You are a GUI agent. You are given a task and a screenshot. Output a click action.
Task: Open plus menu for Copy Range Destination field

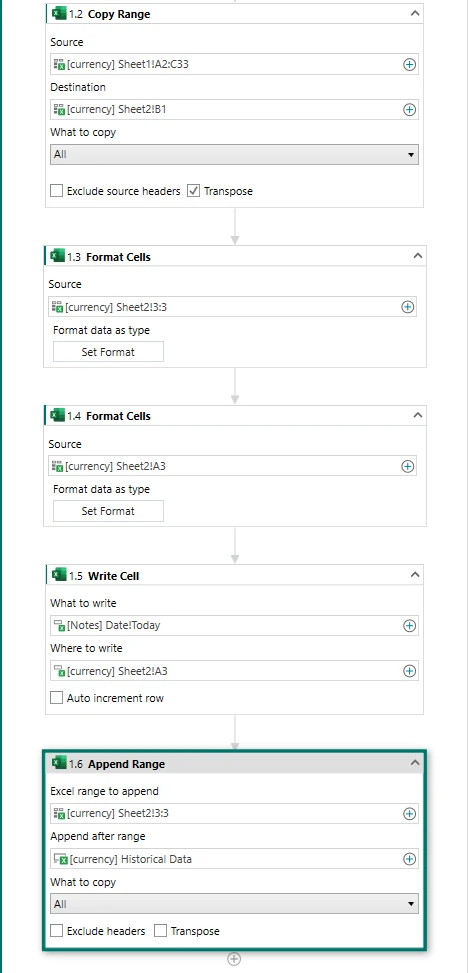tap(410, 110)
